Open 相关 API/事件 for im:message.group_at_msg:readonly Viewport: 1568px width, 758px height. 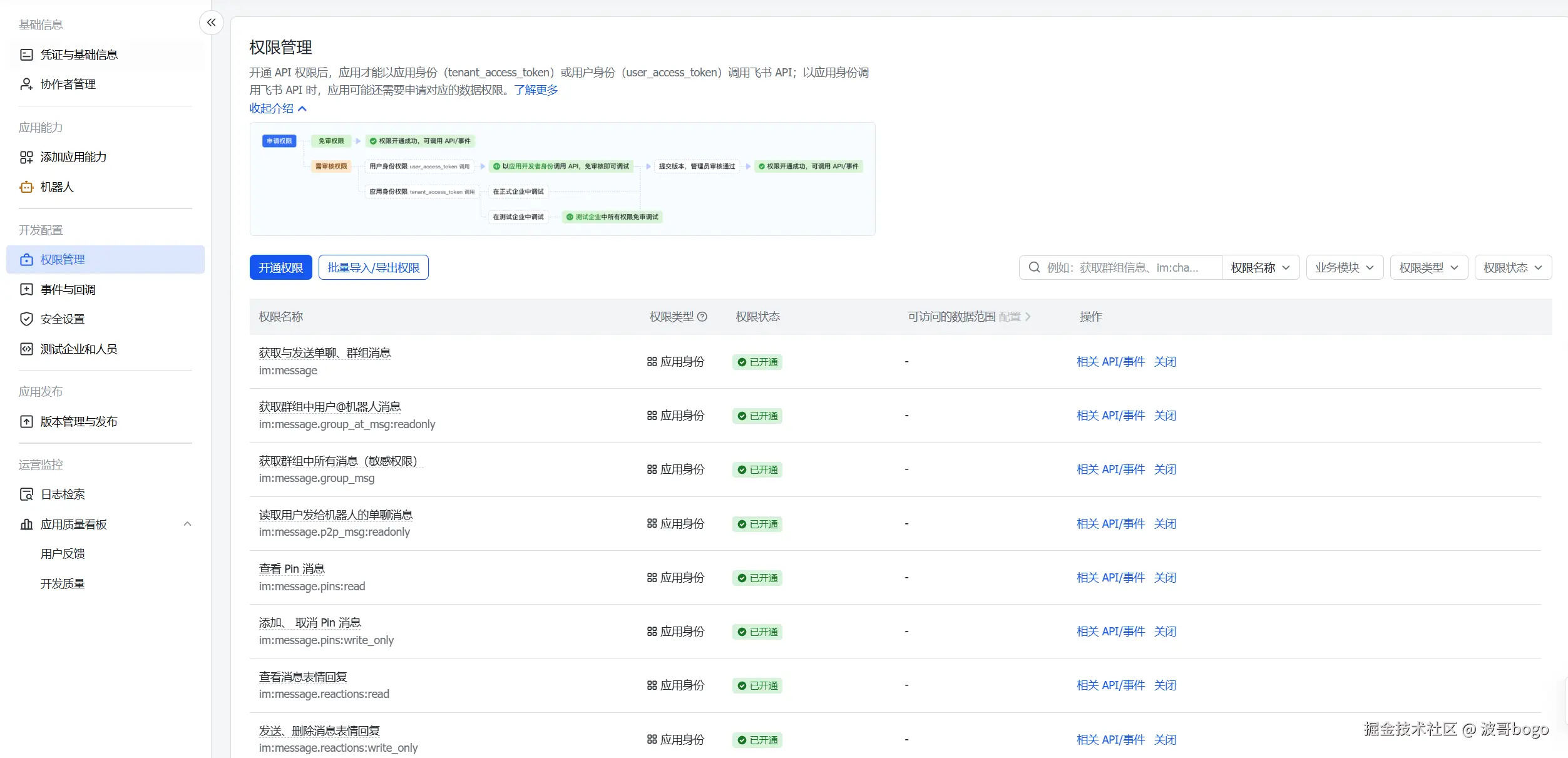pos(1111,416)
